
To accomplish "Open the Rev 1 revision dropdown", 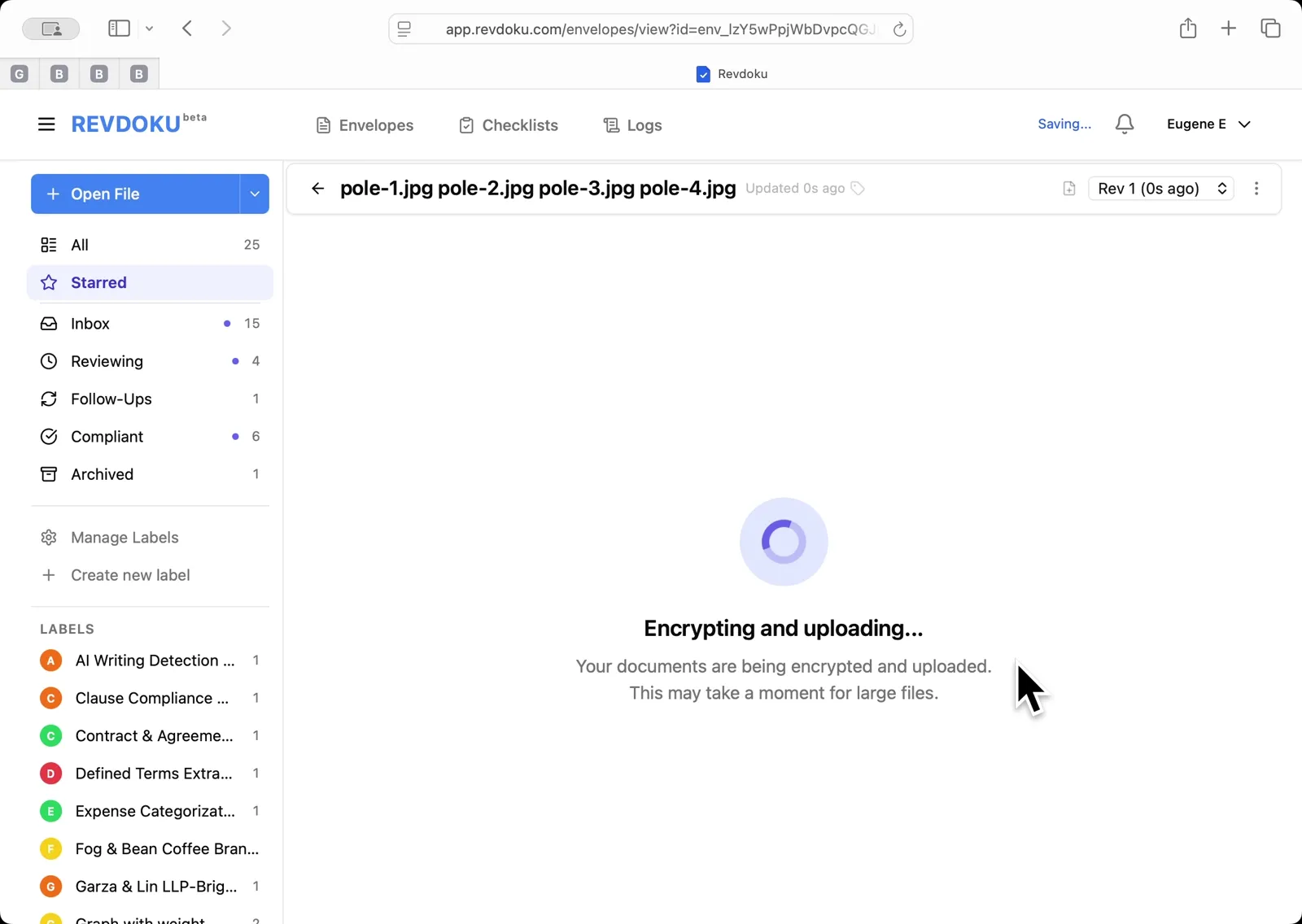I will click(x=1160, y=188).
